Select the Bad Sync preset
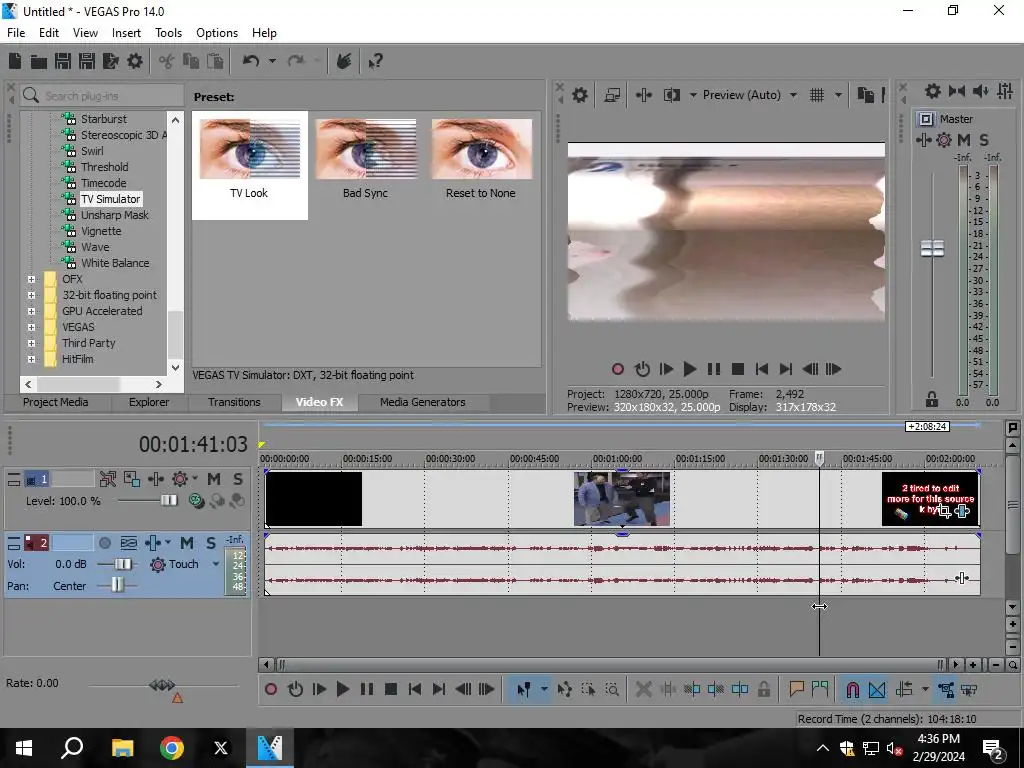 coord(365,160)
